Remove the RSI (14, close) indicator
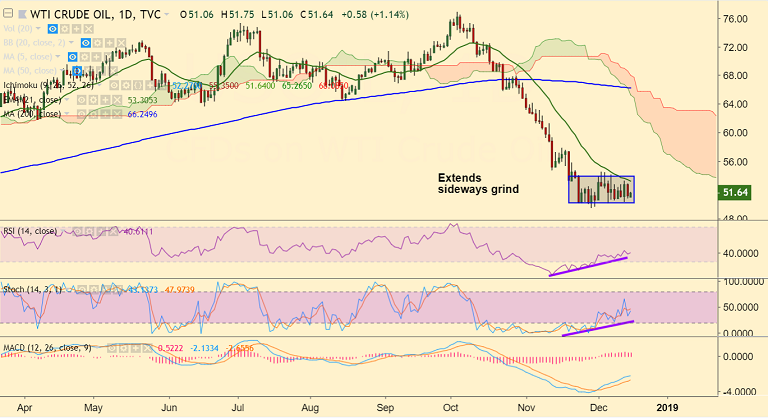The width and height of the screenshot is (768, 419). pyautogui.click(x=113, y=231)
